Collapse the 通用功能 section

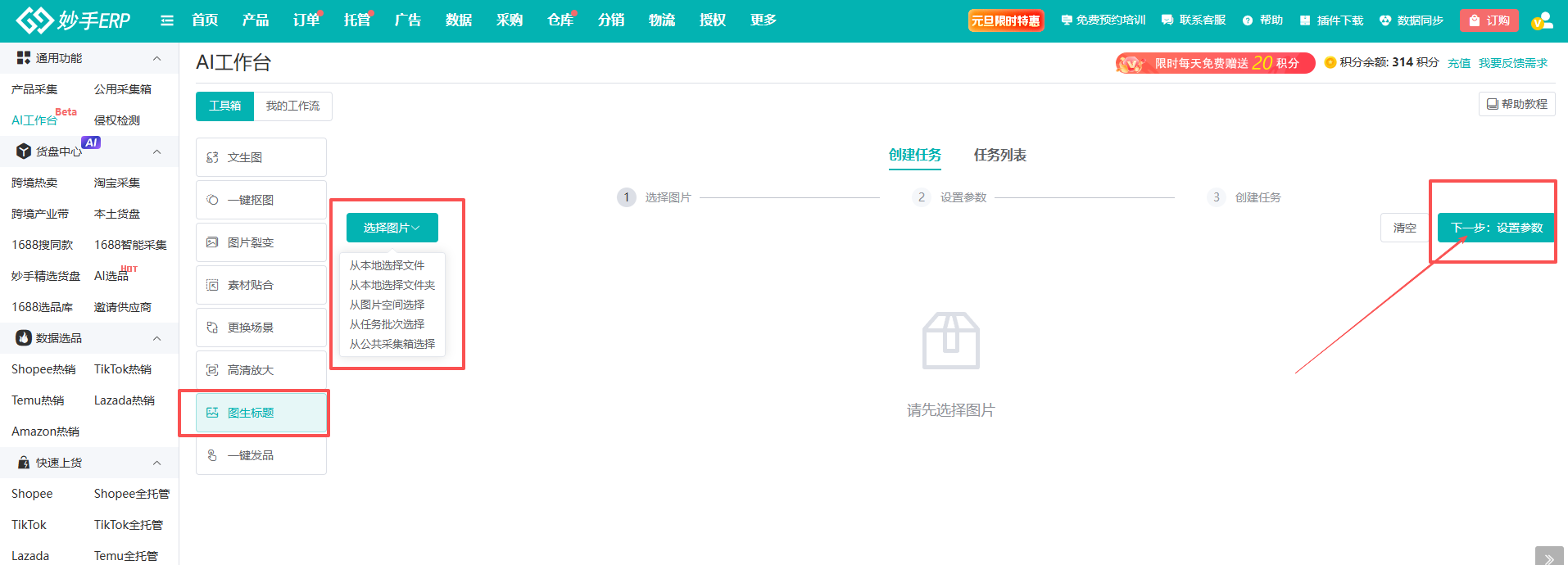coord(156,58)
